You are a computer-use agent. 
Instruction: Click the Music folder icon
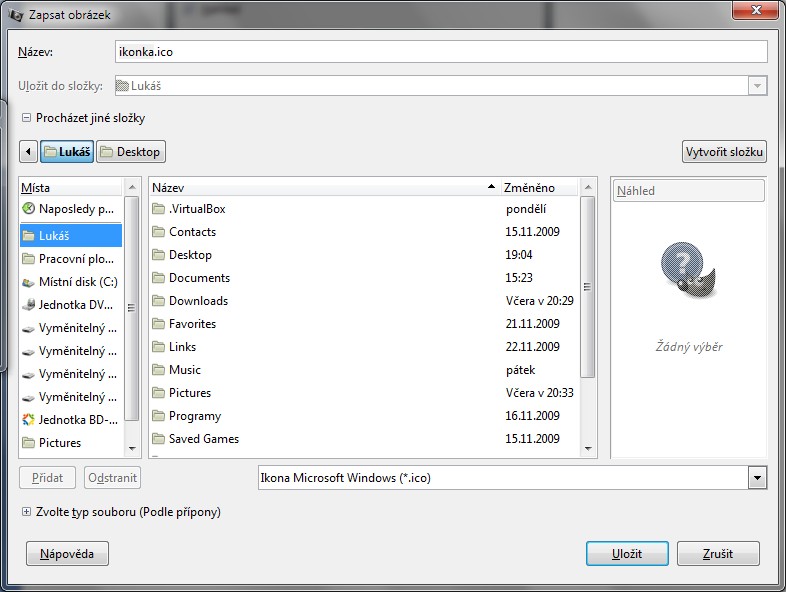pyautogui.click(x=158, y=370)
